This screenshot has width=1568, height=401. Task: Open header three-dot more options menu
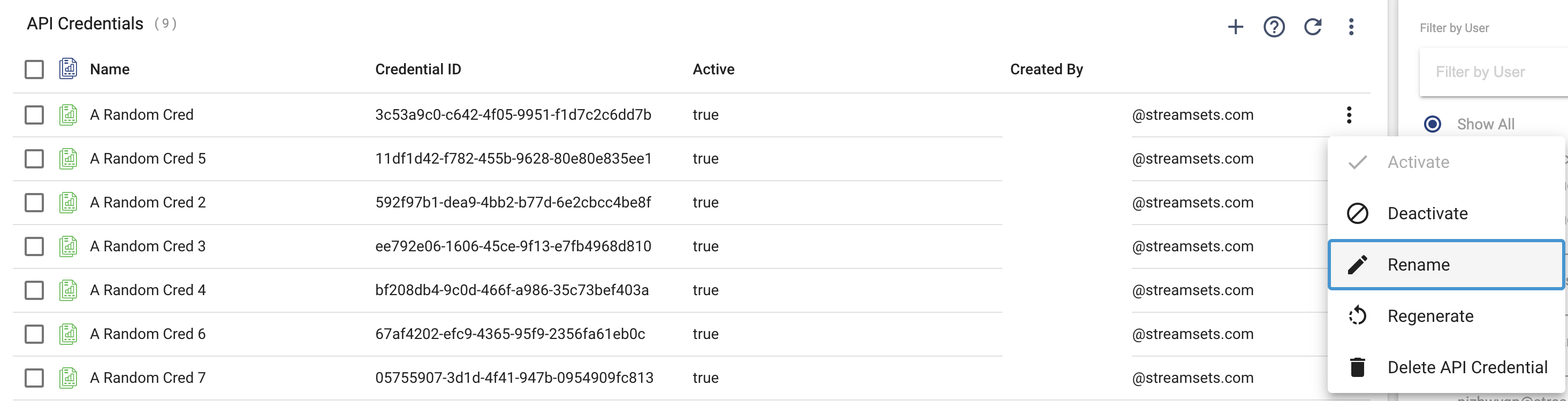click(1351, 27)
